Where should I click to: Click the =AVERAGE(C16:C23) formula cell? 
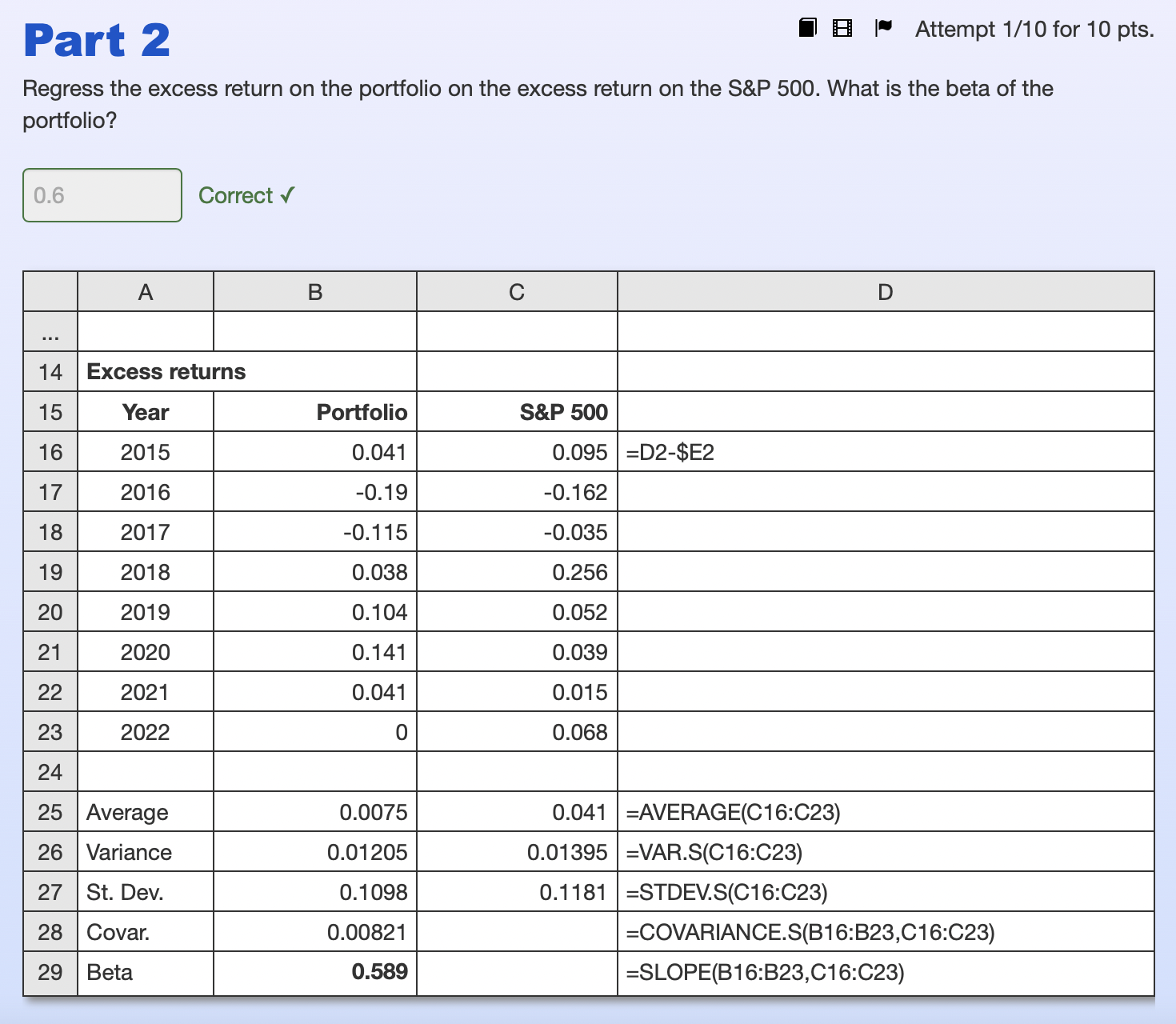886,812
